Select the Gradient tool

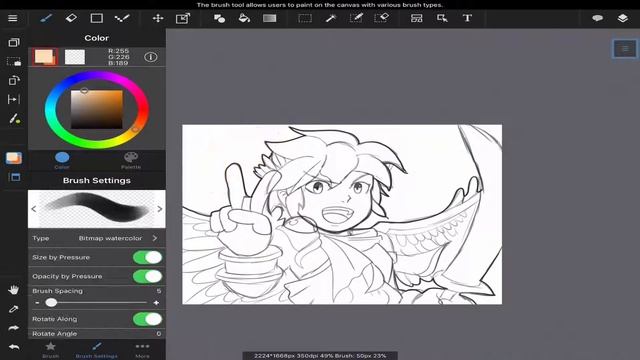(x=269, y=18)
